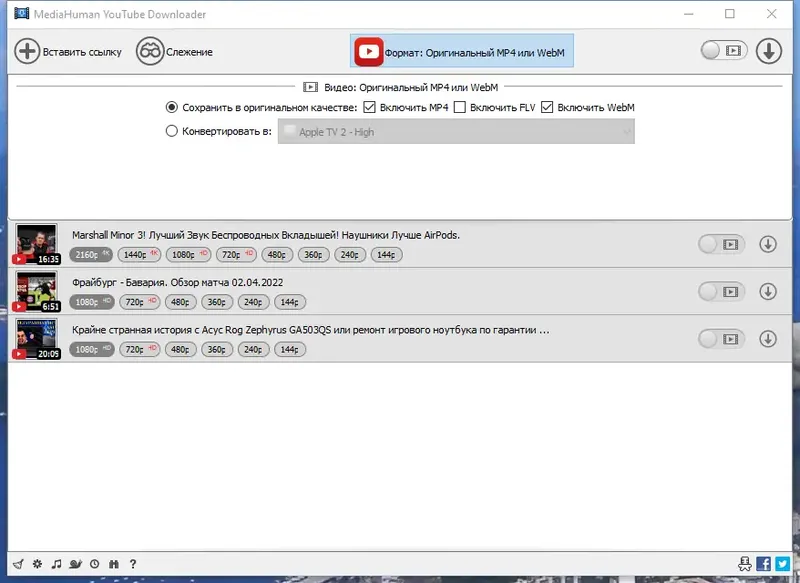Choose 720p for Marshall Minor video
The height and width of the screenshot is (583, 800).
236,255
